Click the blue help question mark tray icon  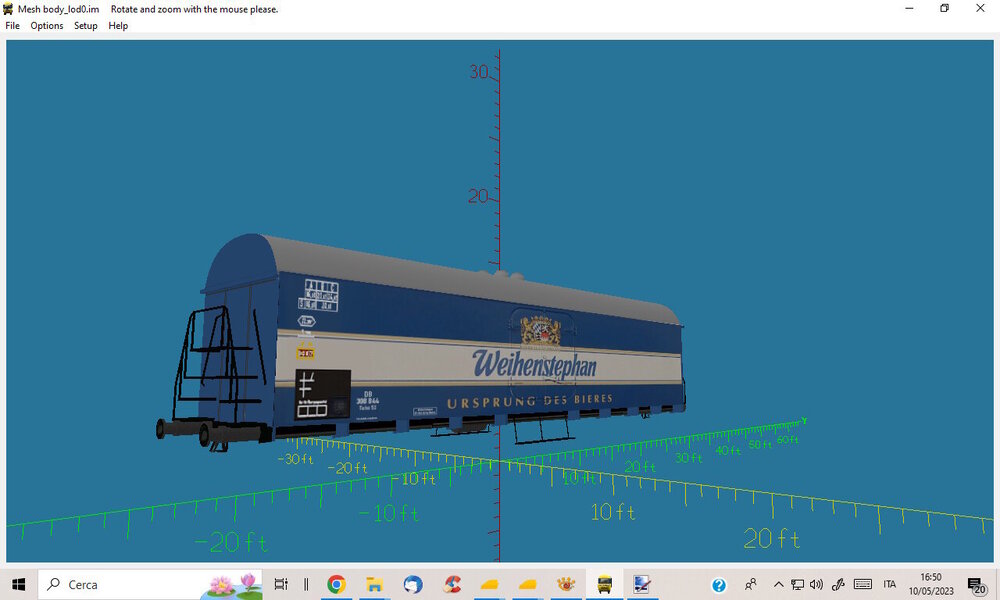click(719, 585)
